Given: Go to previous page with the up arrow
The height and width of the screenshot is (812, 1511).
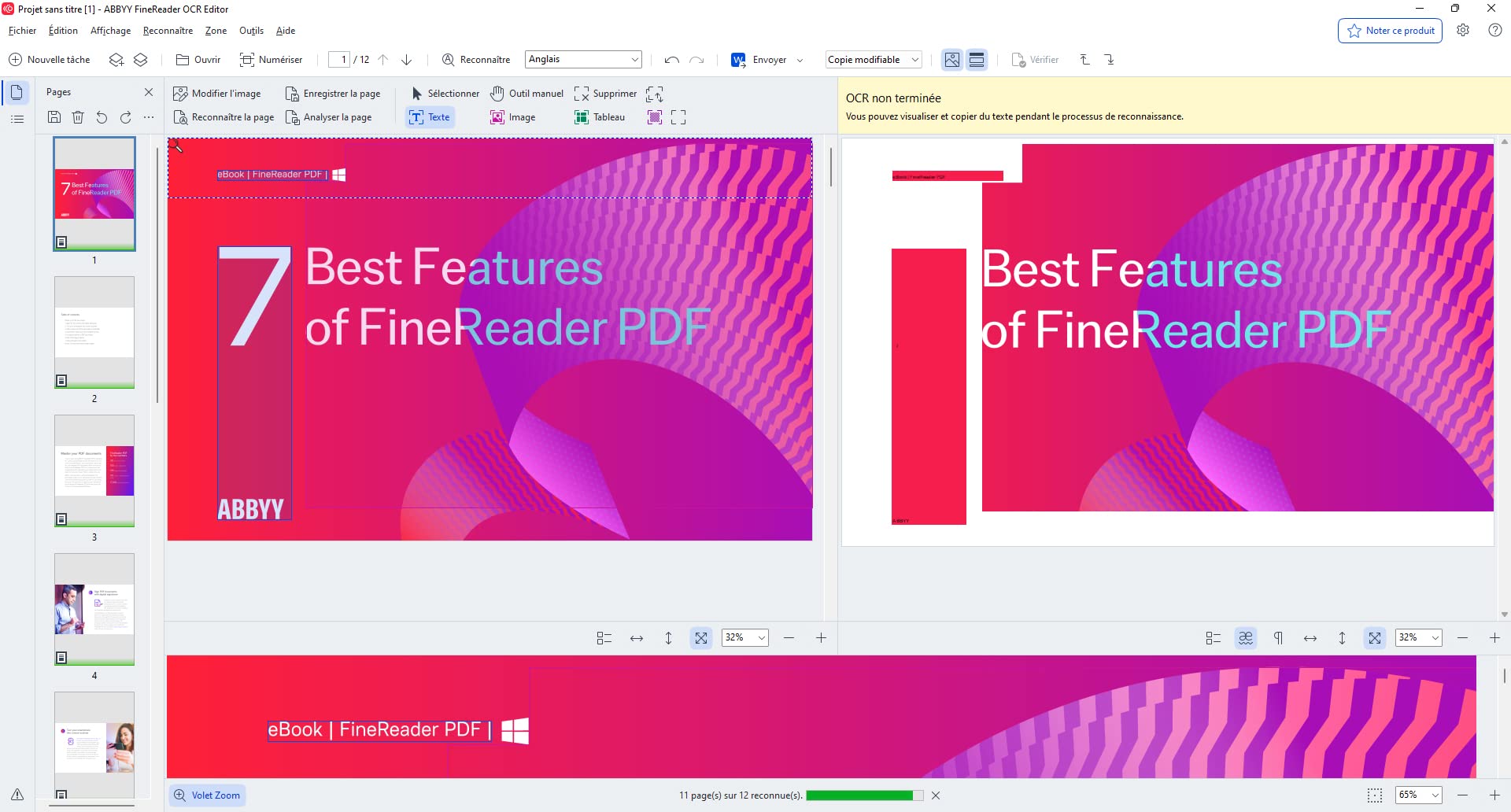Looking at the screenshot, I should click(383, 60).
